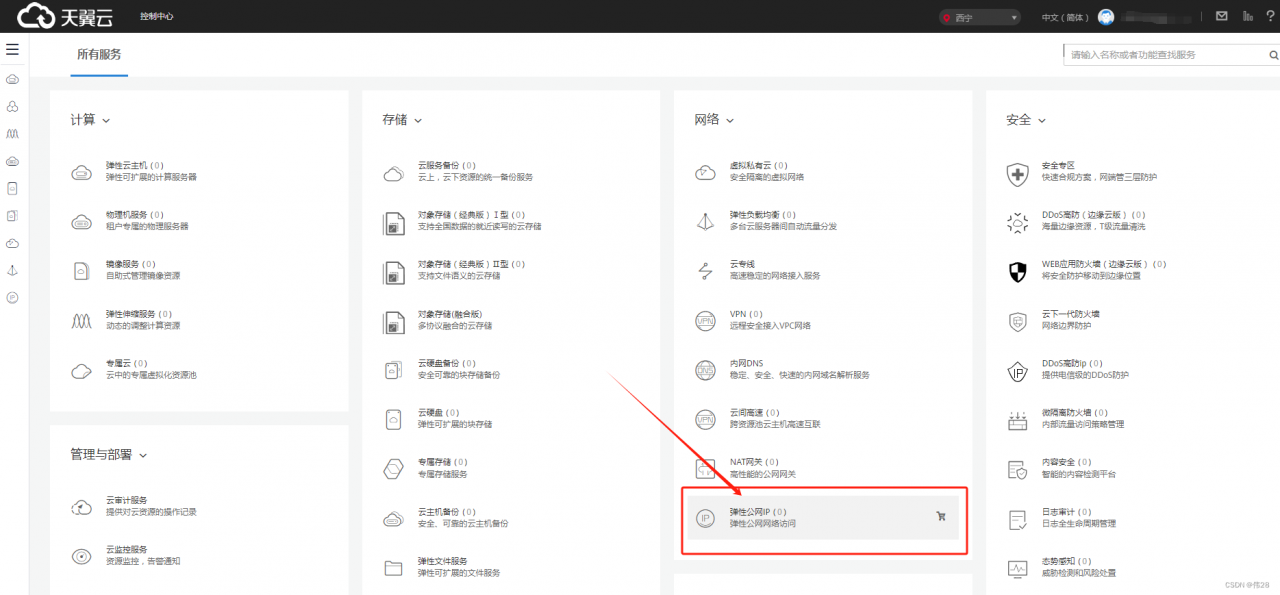This screenshot has width=1280, height=595.
Task: Open the 内网DNS service icon
Action: click(706, 369)
